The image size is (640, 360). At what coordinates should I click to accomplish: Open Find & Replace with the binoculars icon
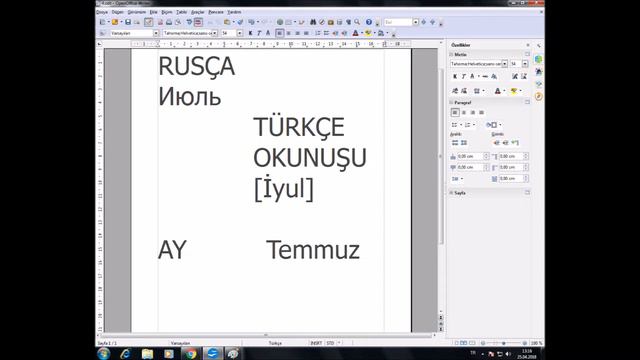click(312, 22)
